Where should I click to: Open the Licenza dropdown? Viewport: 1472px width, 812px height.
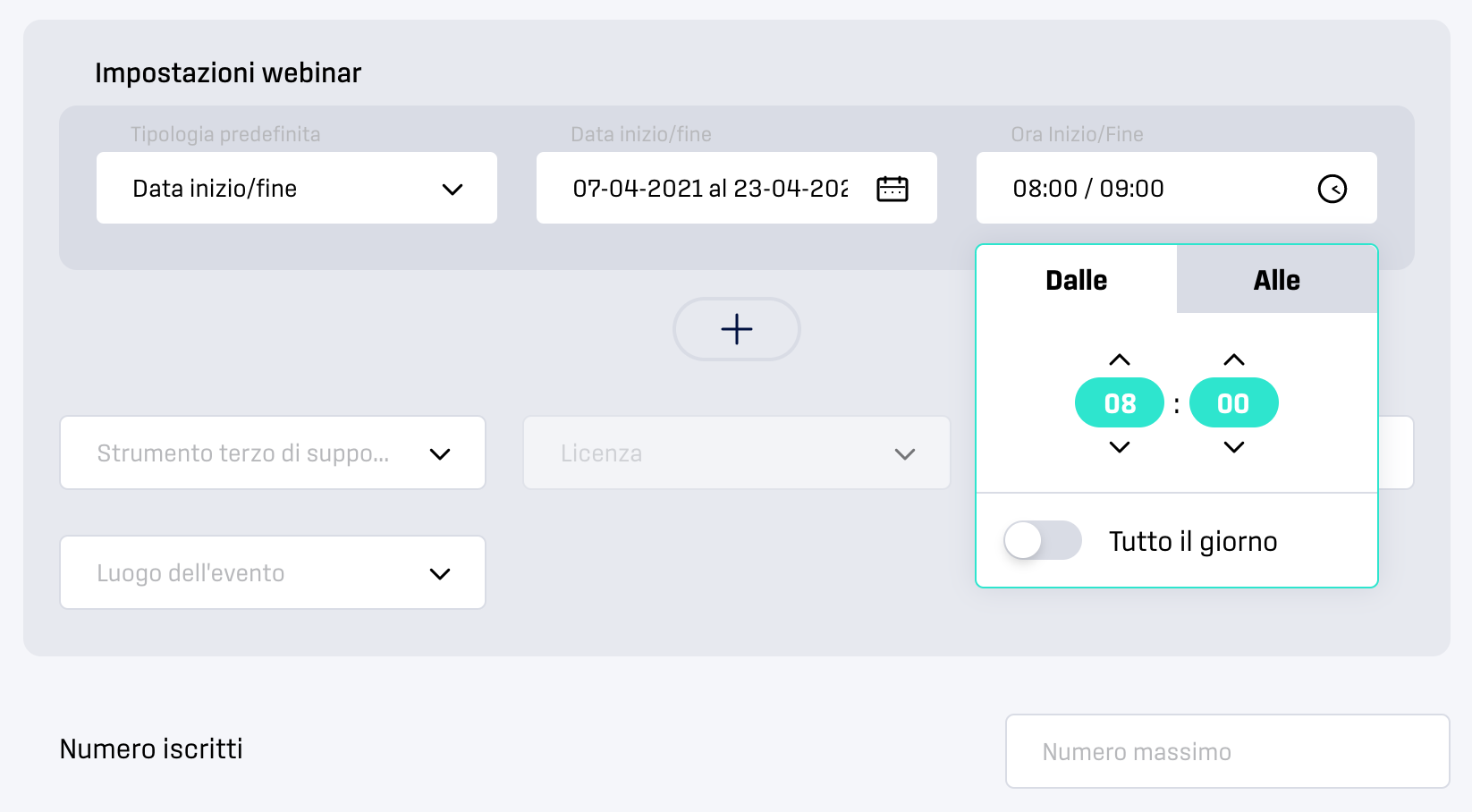(x=735, y=453)
